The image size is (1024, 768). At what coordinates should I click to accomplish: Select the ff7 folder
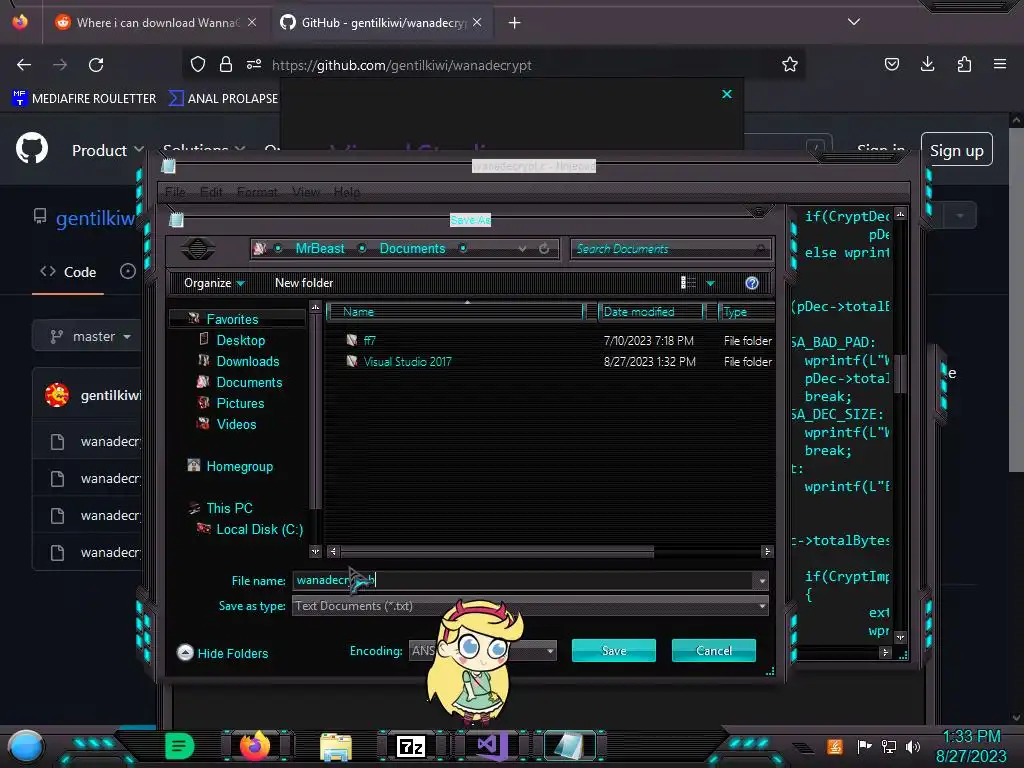tap(370, 340)
